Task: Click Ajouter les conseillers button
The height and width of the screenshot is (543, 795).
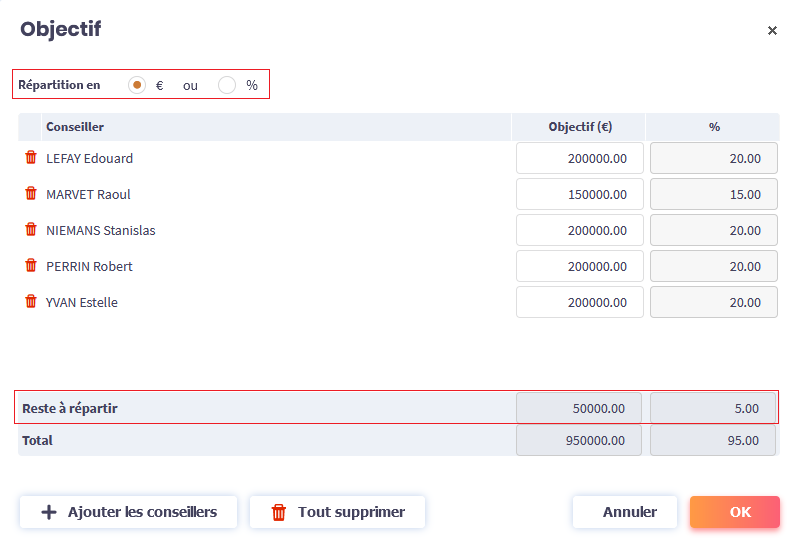Action: click(128, 512)
